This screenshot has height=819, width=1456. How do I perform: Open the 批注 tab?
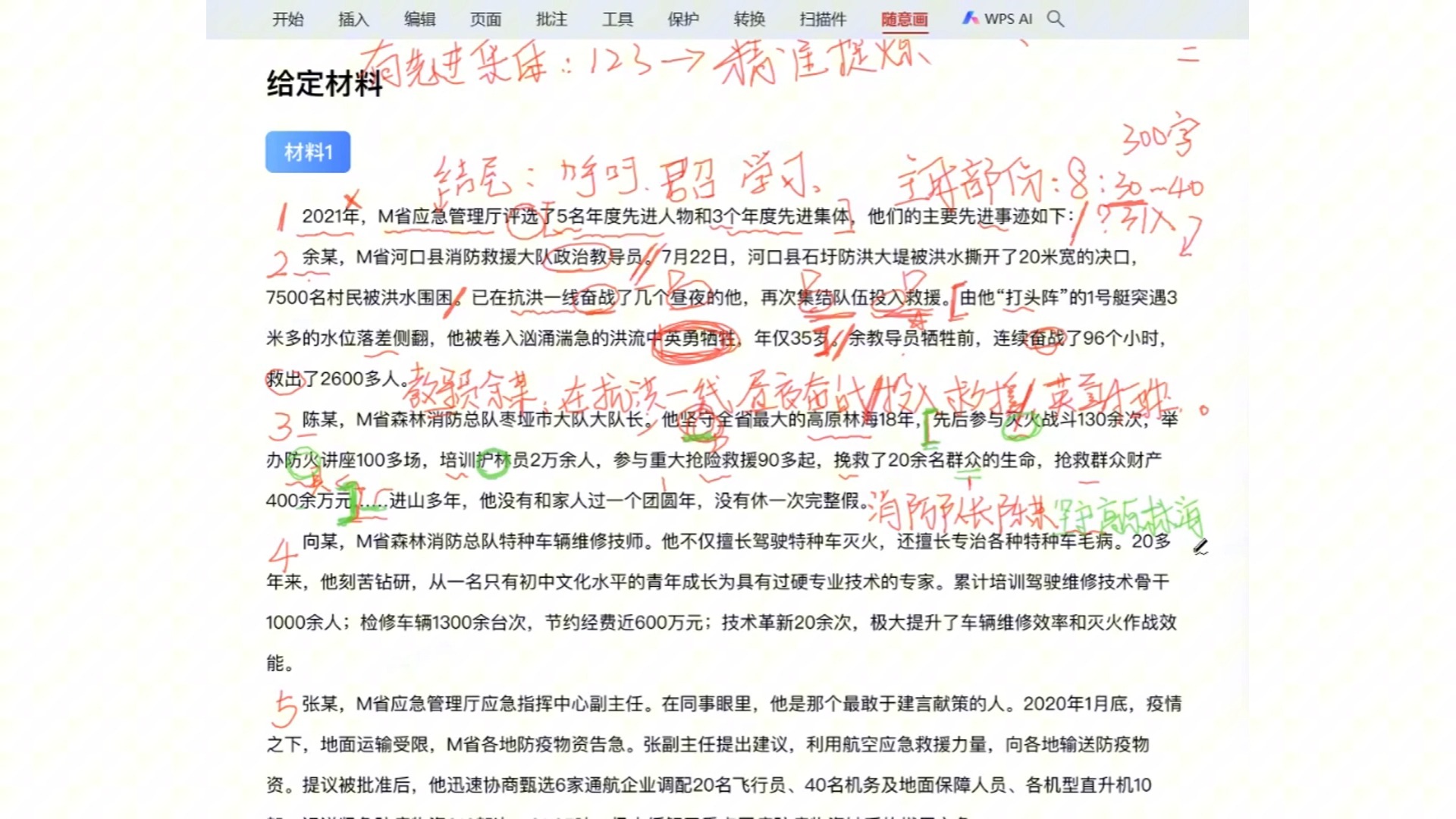[x=551, y=19]
